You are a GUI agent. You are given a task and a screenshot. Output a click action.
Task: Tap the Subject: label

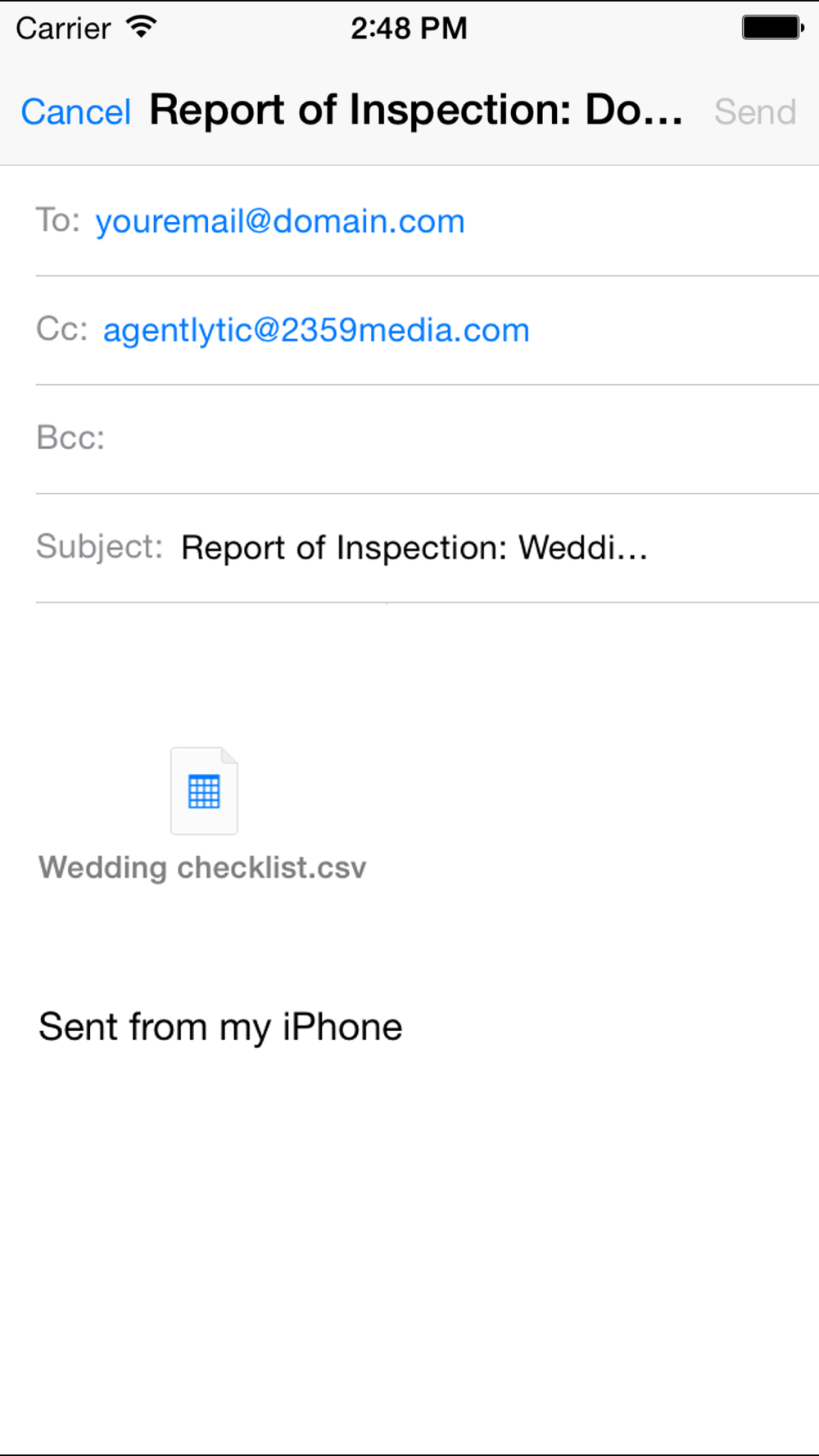click(x=100, y=546)
